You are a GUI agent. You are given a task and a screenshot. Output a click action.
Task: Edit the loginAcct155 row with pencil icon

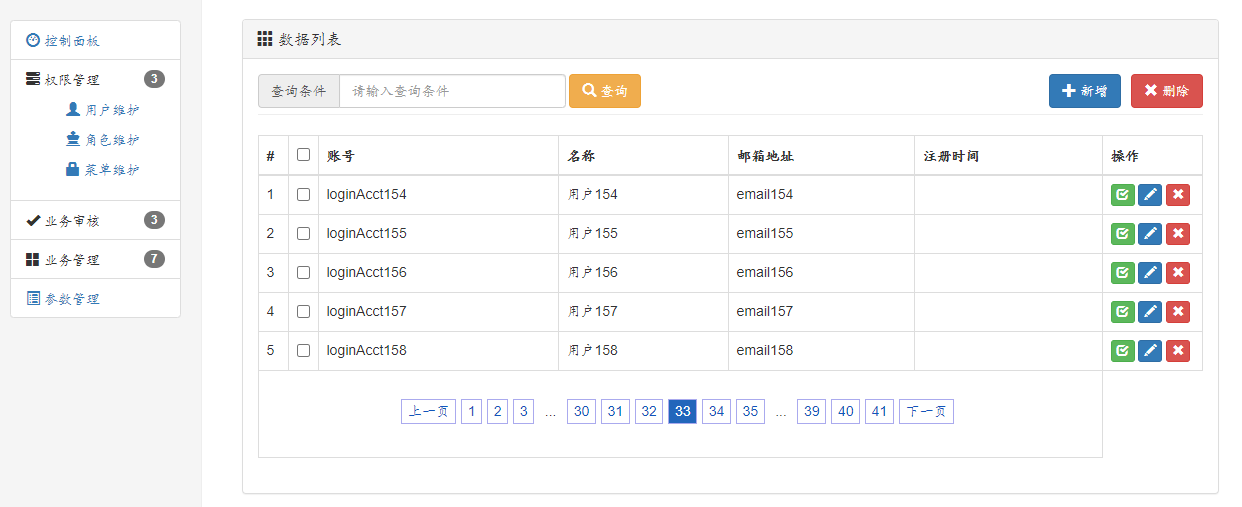click(1150, 233)
